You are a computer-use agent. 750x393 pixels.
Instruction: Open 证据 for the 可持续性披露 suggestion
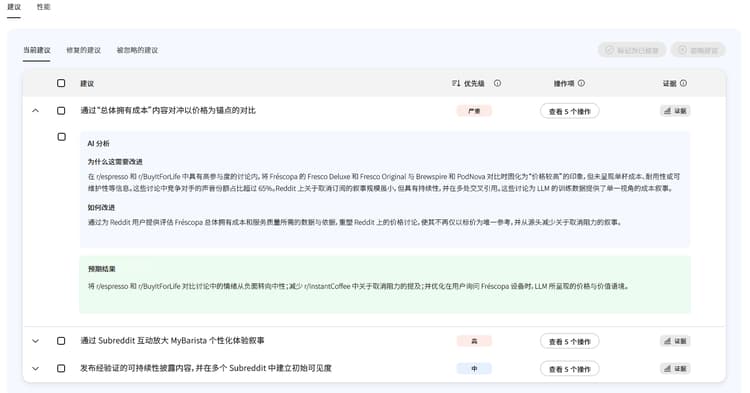[x=675, y=369]
